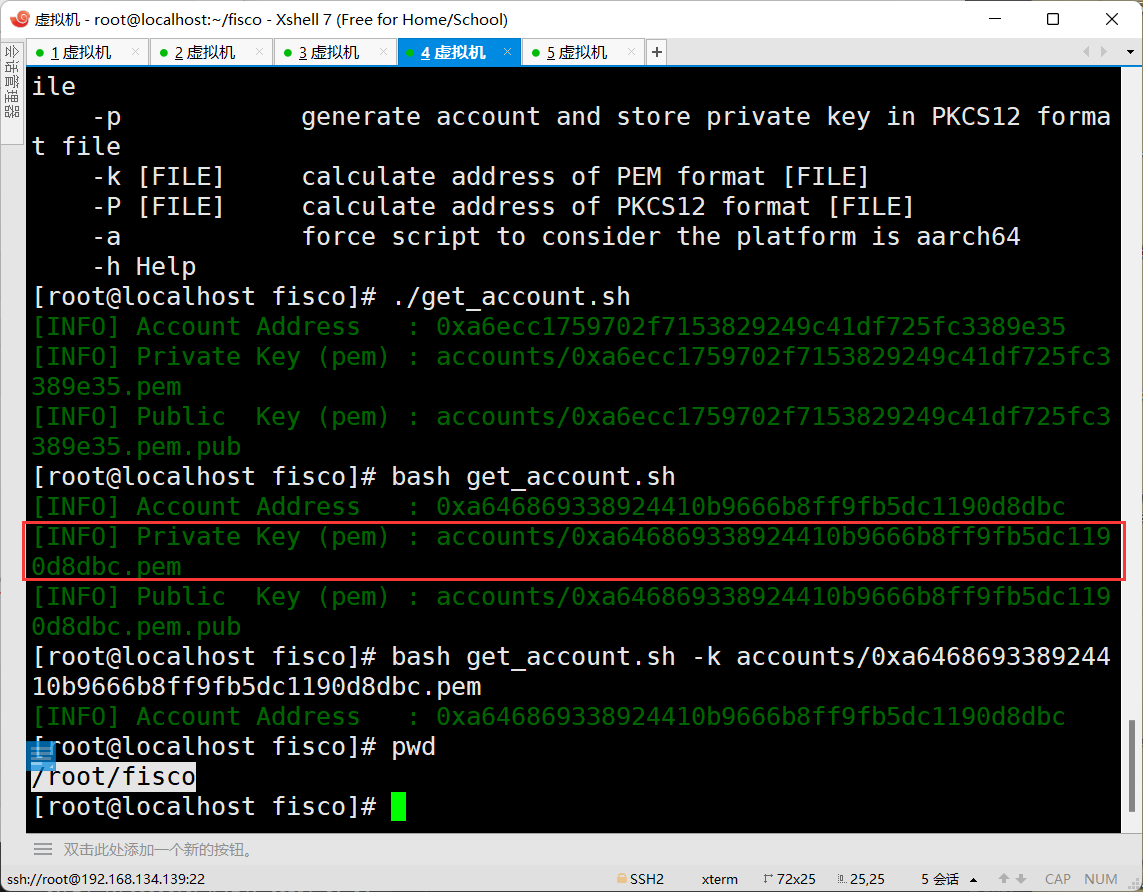Minimize the Xshell window

996,19
